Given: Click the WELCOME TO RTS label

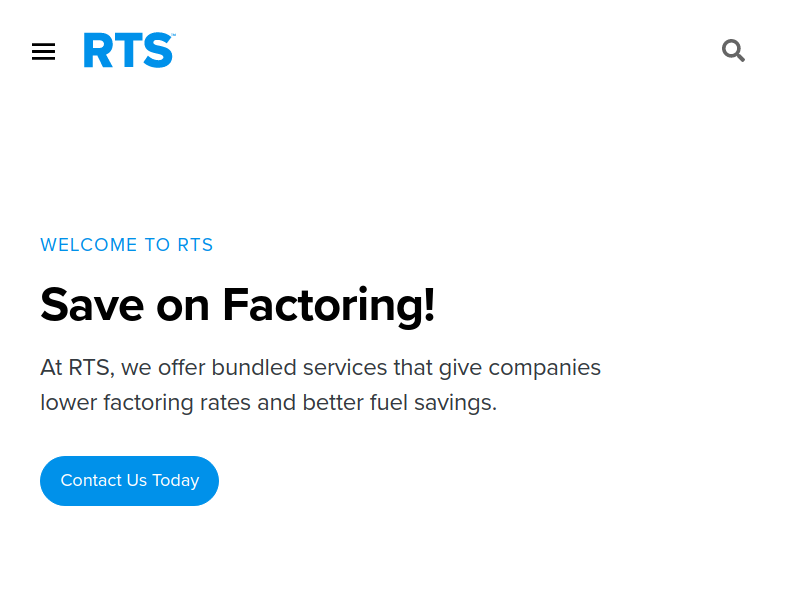Looking at the screenshot, I should click(127, 245).
